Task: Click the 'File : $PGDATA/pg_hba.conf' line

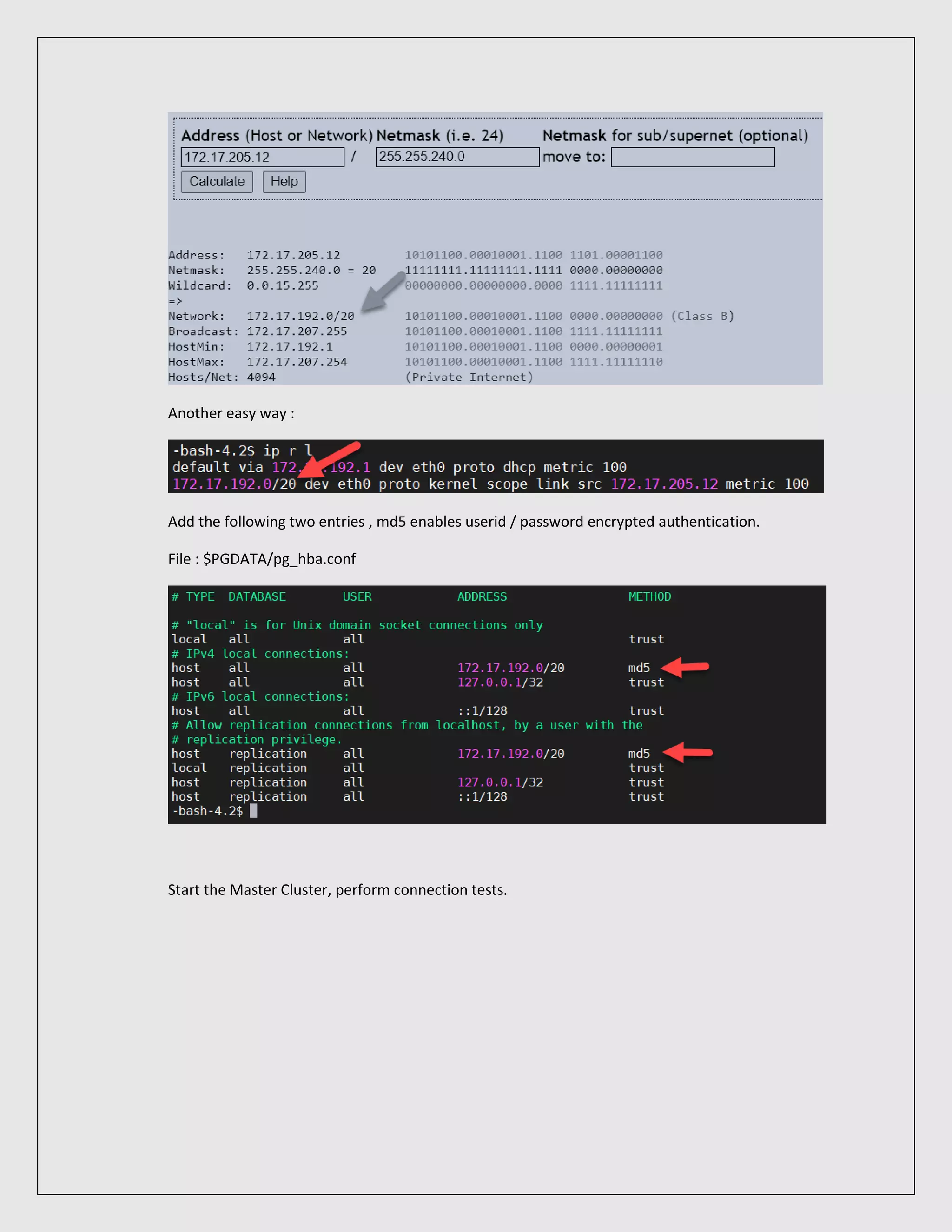Action: point(262,559)
